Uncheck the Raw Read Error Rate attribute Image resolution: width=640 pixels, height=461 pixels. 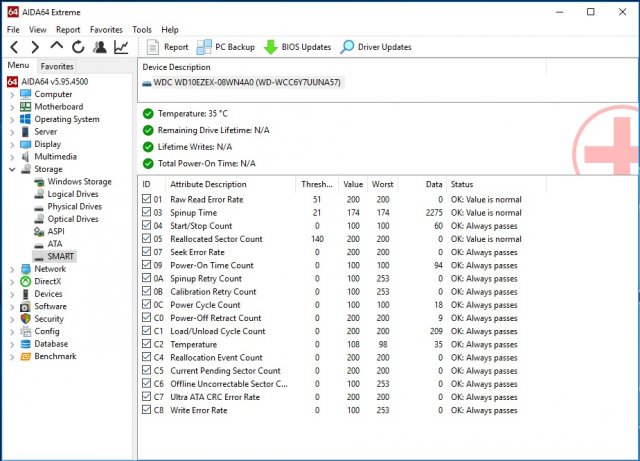pos(147,200)
